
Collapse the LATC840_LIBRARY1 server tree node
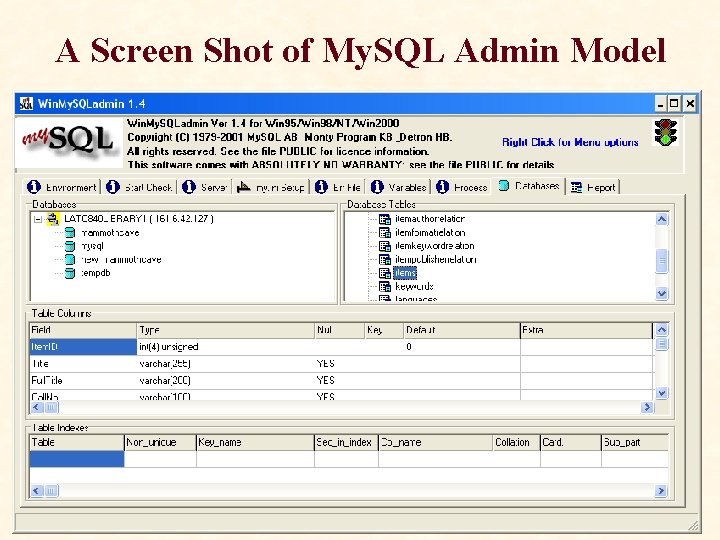[x=39, y=219]
